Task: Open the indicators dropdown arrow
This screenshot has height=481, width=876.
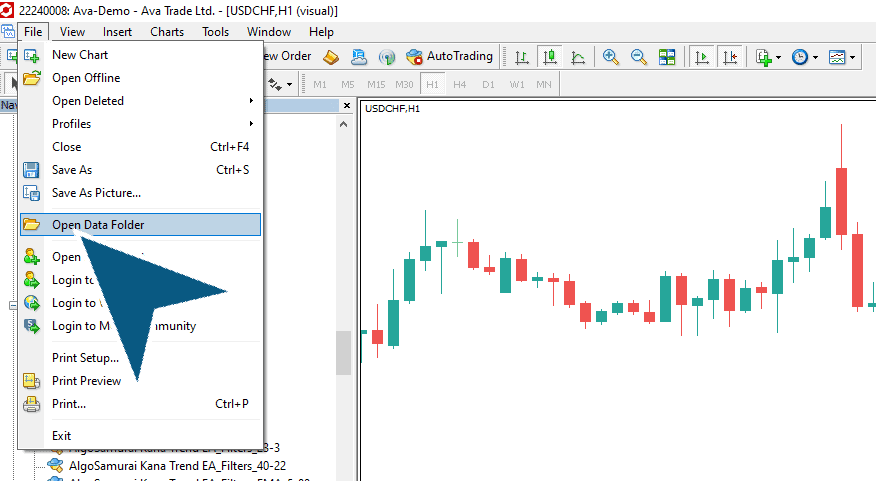Action: pos(778,57)
